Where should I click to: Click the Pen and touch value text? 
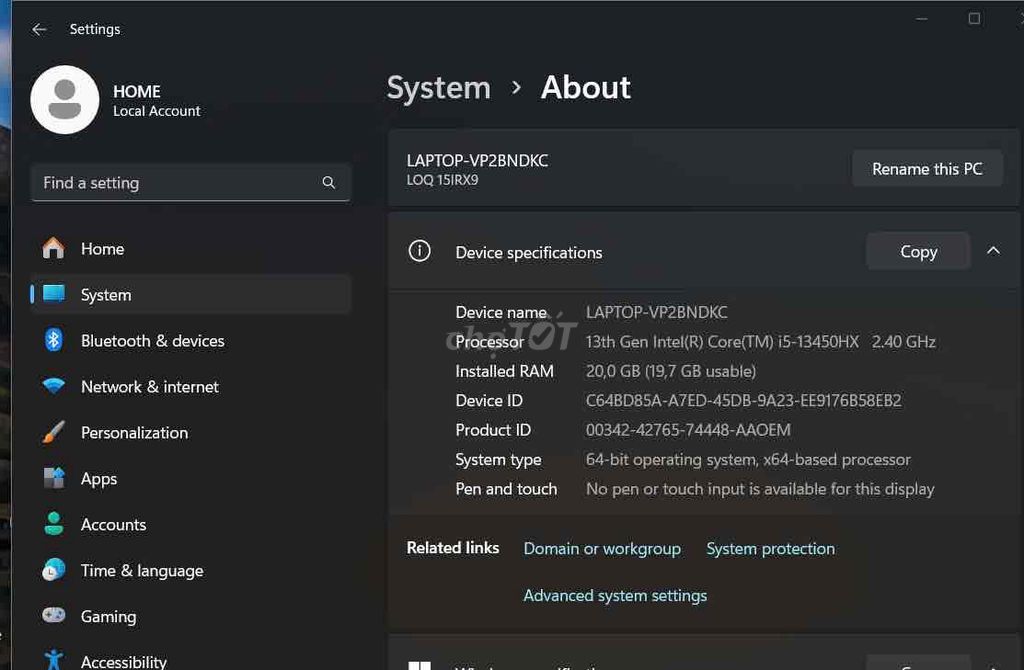760,489
